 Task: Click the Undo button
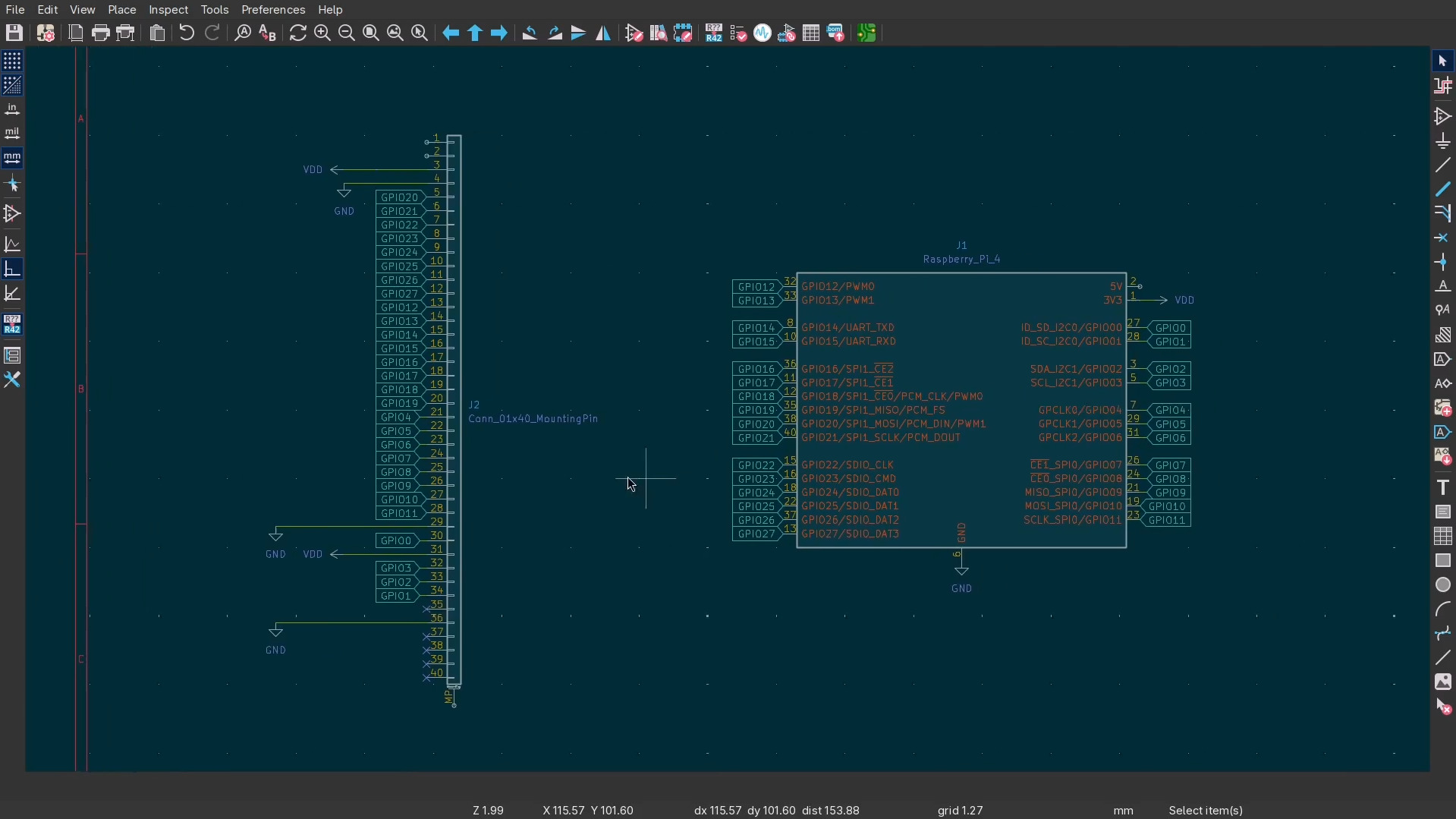[187, 33]
